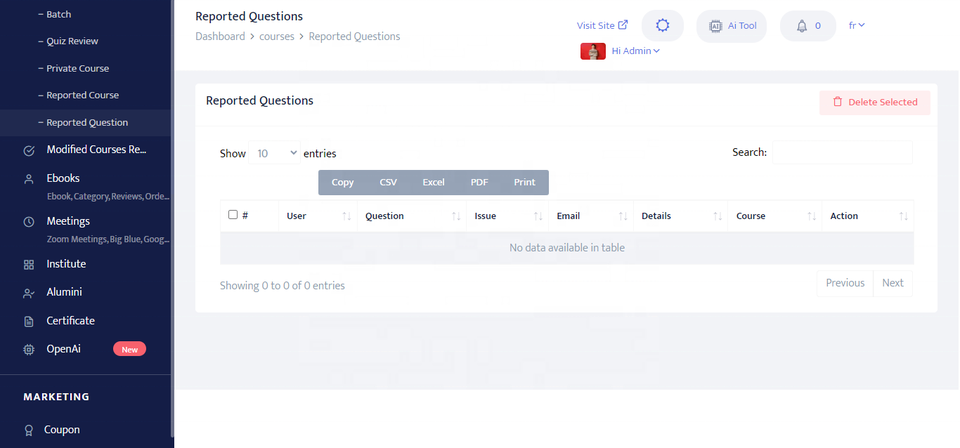Open the Institute grid icon
The width and height of the screenshot is (960, 448).
29,264
